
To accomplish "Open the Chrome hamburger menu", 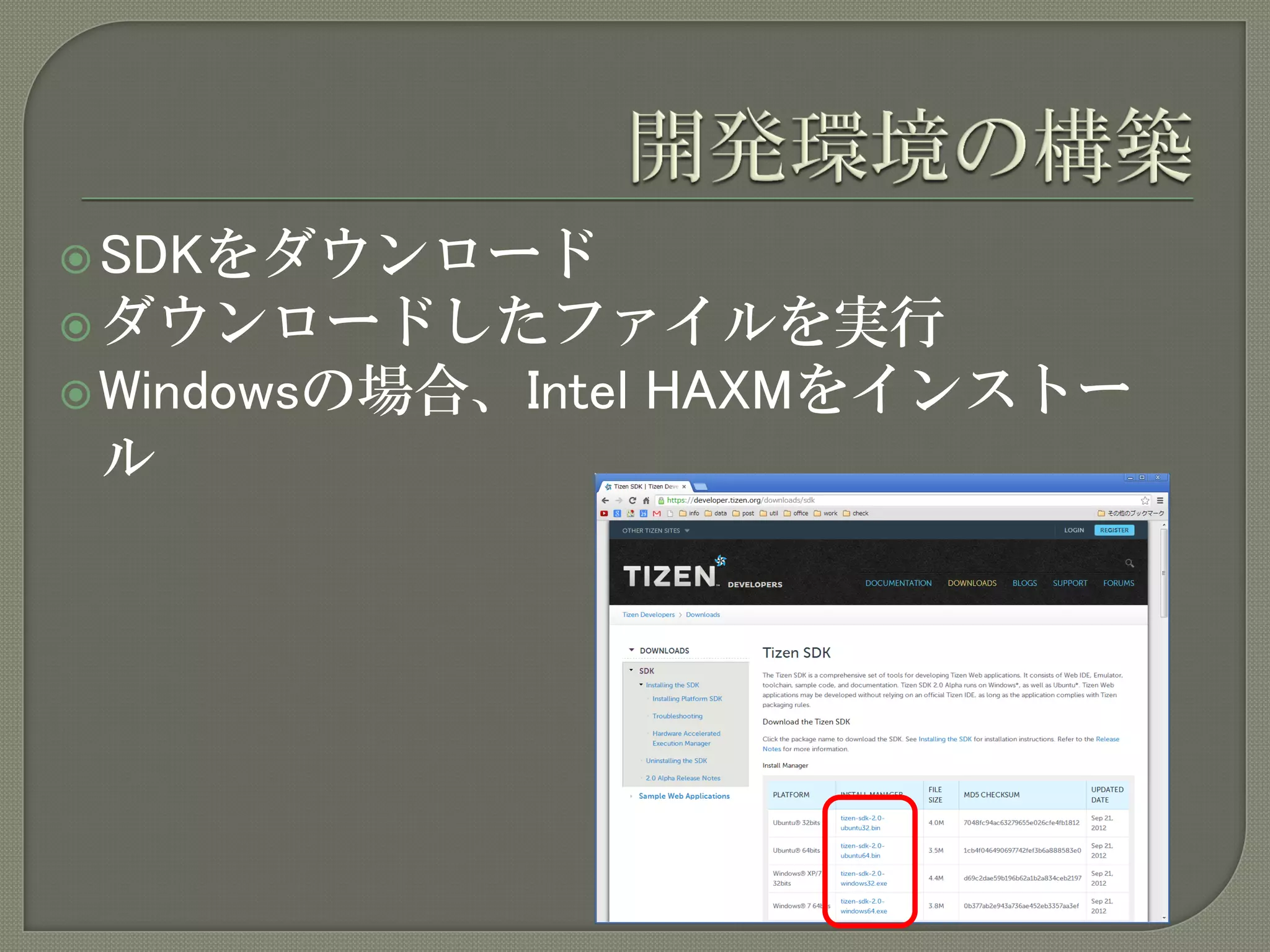I will (x=1160, y=500).
